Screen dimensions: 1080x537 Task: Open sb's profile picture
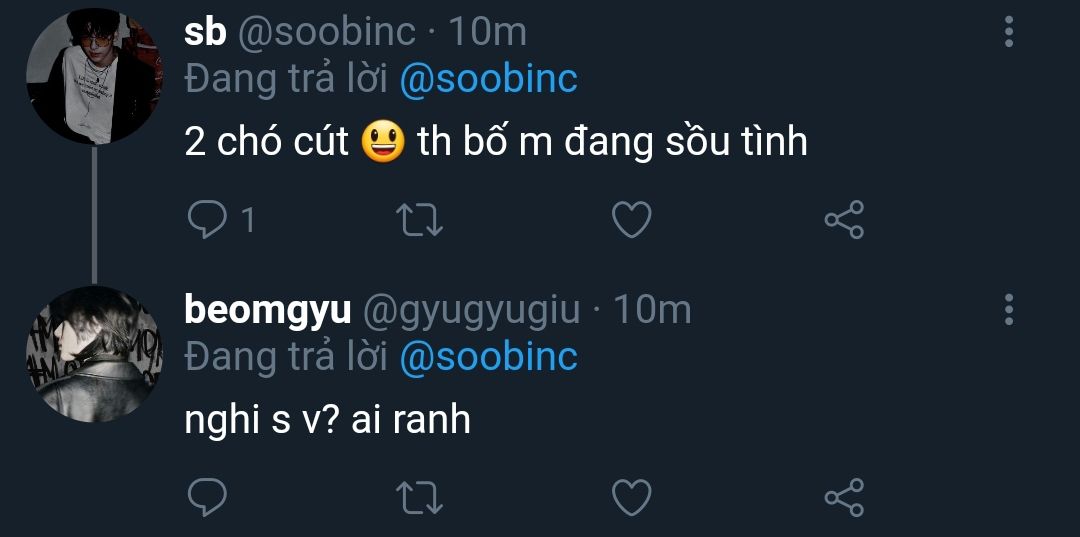(94, 76)
